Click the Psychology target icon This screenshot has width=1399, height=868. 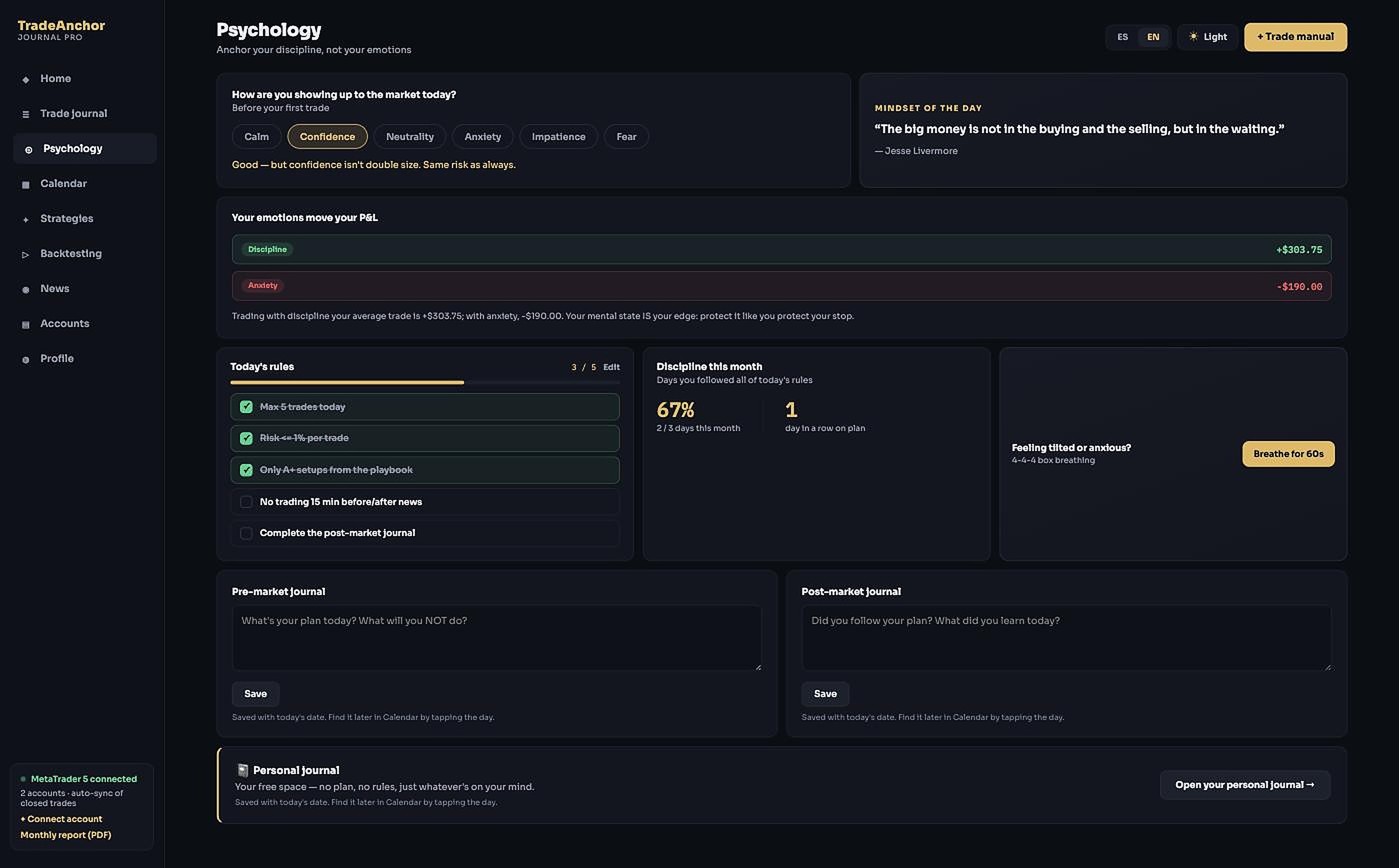(x=28, y=149)
